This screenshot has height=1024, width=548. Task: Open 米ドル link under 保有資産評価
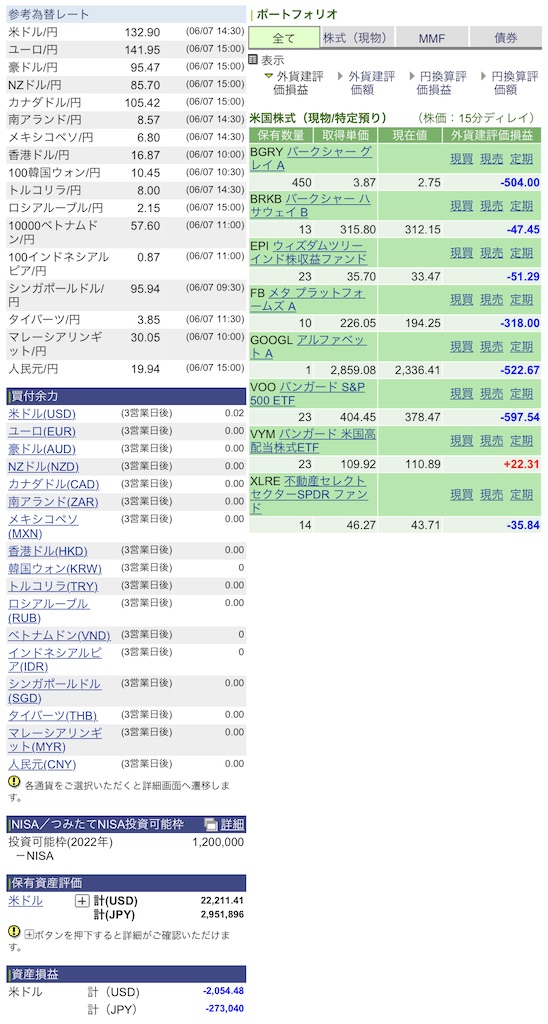pos(25,901)
